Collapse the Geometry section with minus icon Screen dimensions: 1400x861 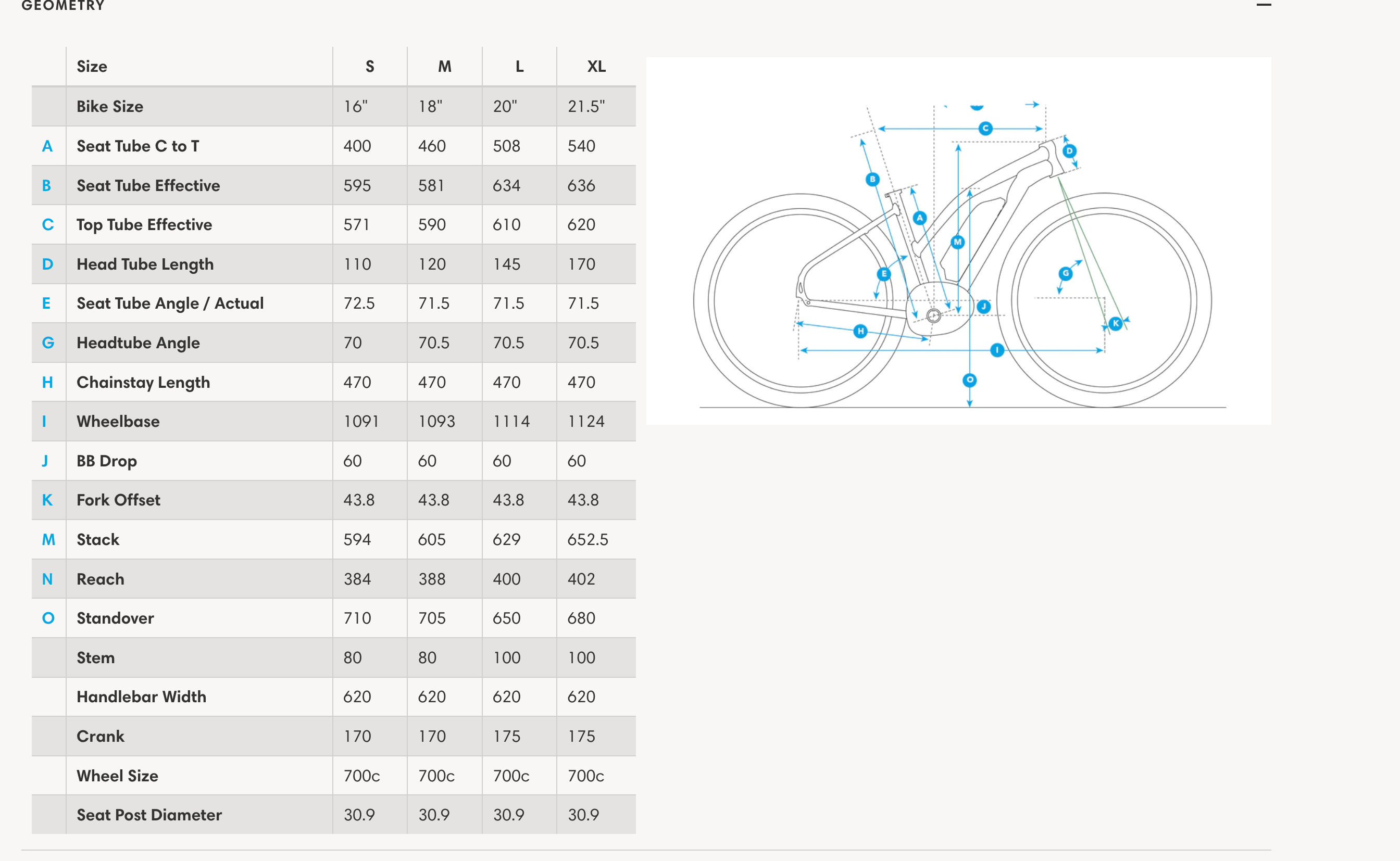pyautogui.click(x=1264, y=5)
